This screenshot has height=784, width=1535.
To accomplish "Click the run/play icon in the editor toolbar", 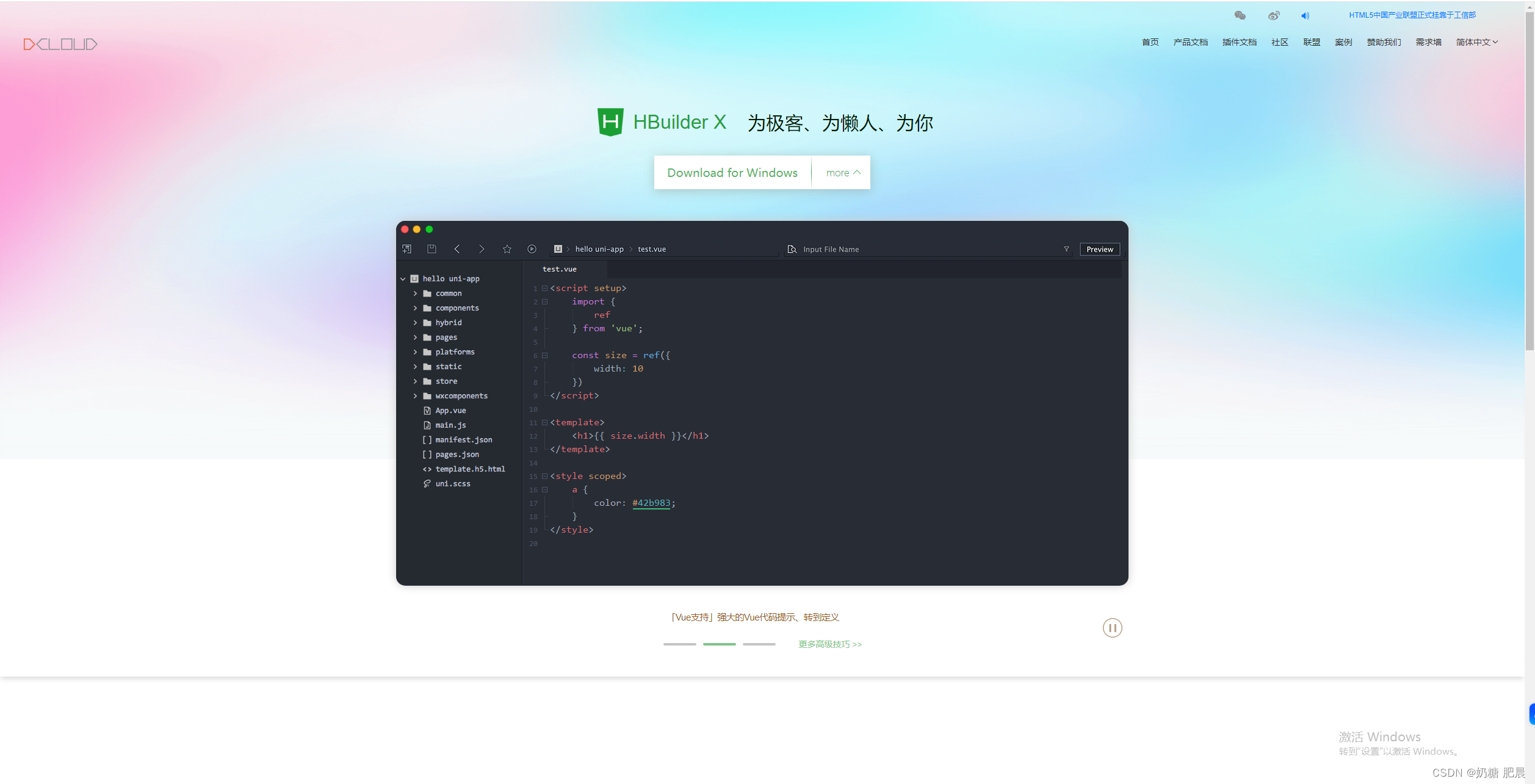I will coord(532,249).
